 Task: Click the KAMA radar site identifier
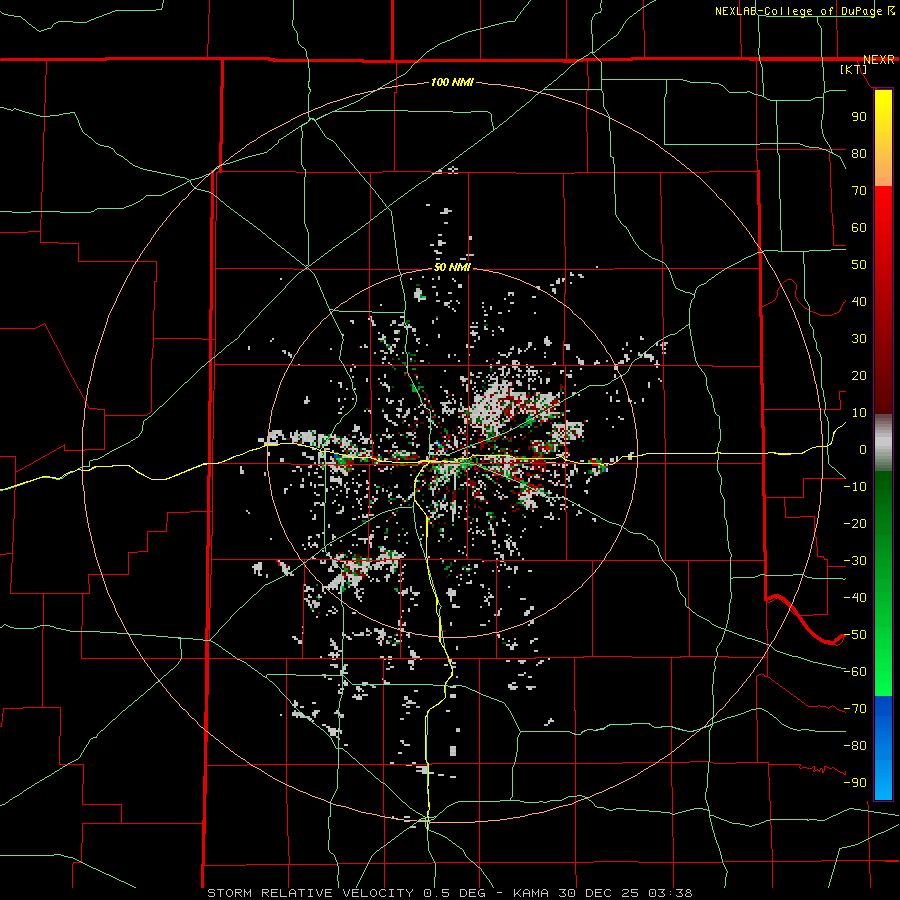coord(531,893)
